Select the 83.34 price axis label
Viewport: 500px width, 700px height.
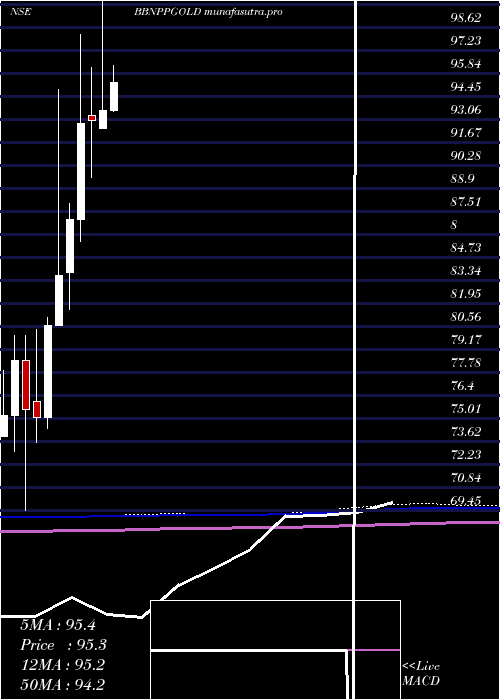pyautogui.click(x=466, y=271)
